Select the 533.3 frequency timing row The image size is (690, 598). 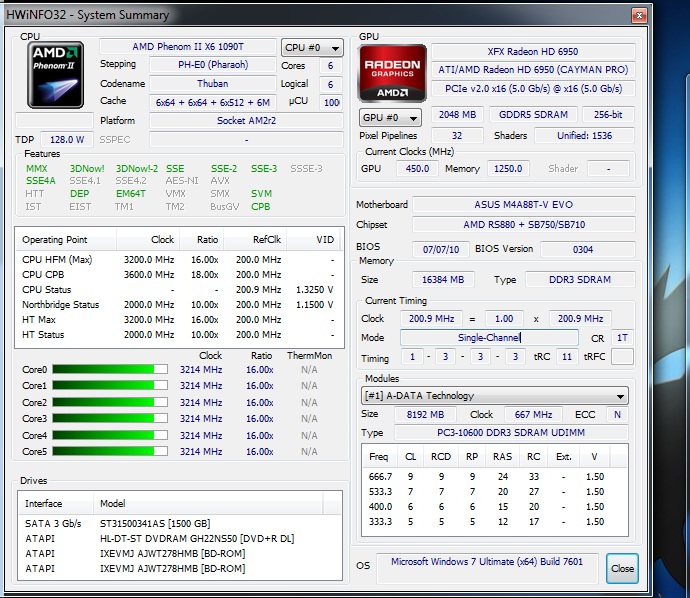click(495, 492)
